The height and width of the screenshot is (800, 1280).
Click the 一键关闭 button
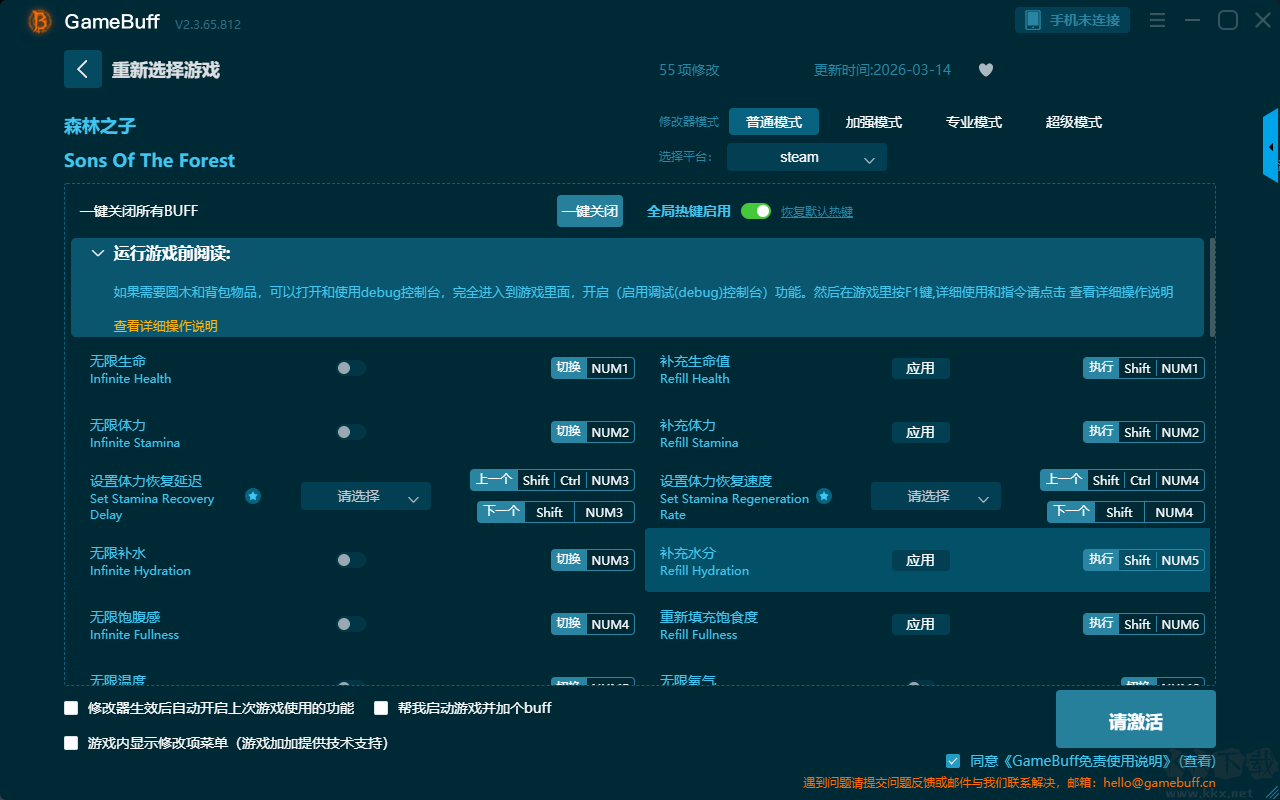click(x=590, y=211)
